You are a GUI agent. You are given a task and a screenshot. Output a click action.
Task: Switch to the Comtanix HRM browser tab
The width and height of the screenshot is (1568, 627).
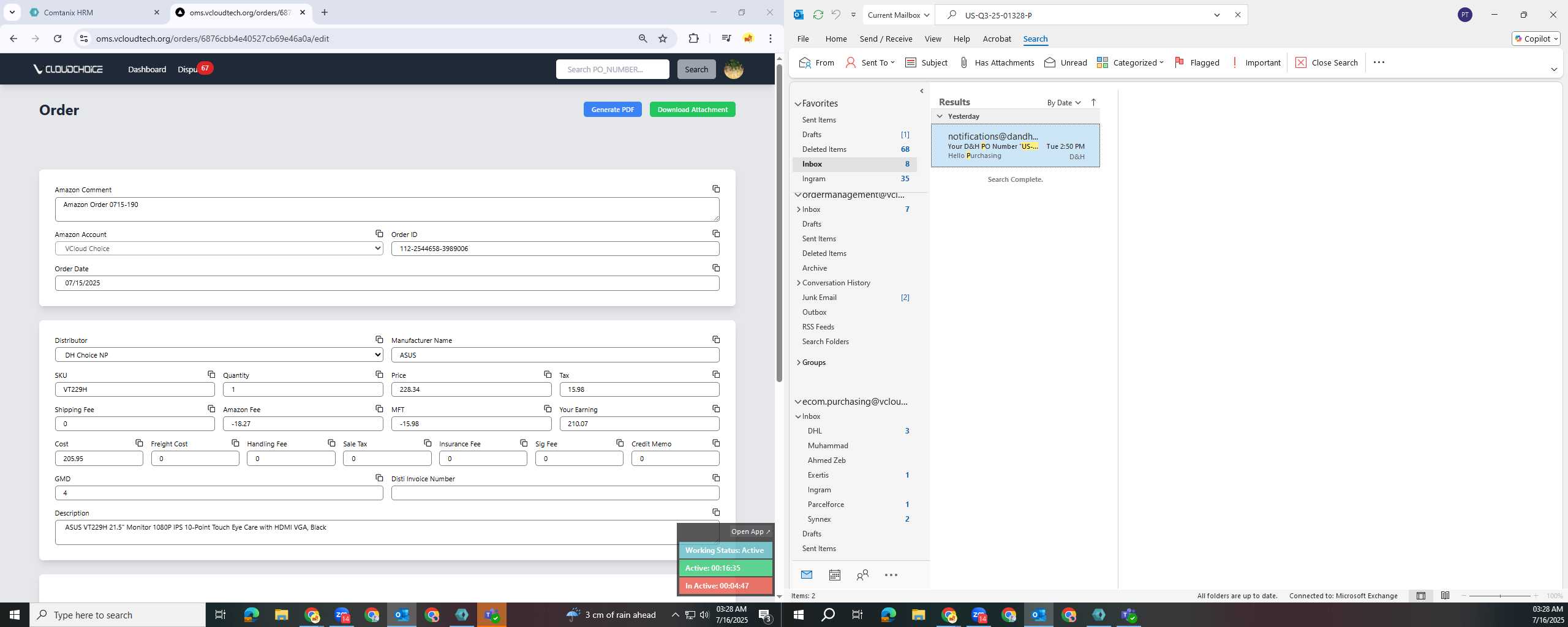(94, 12)
